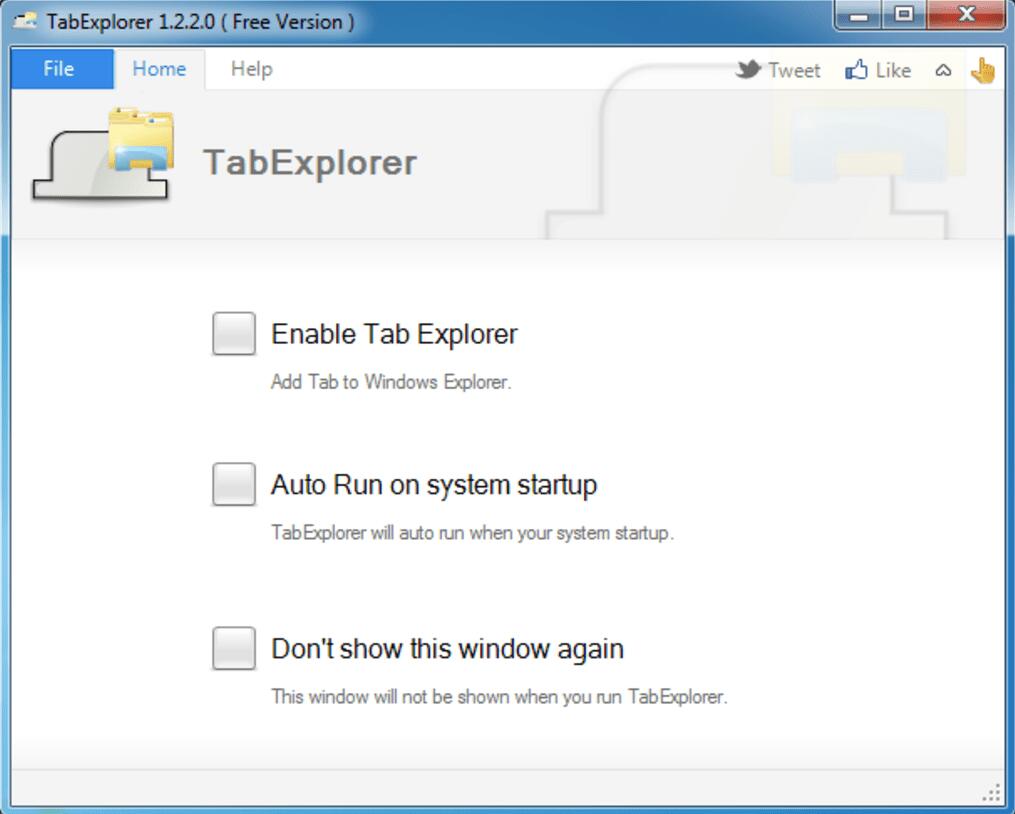Click the Tweet button
The width and height of the screenshot is (1015, 814).
(x=778, y=70)
